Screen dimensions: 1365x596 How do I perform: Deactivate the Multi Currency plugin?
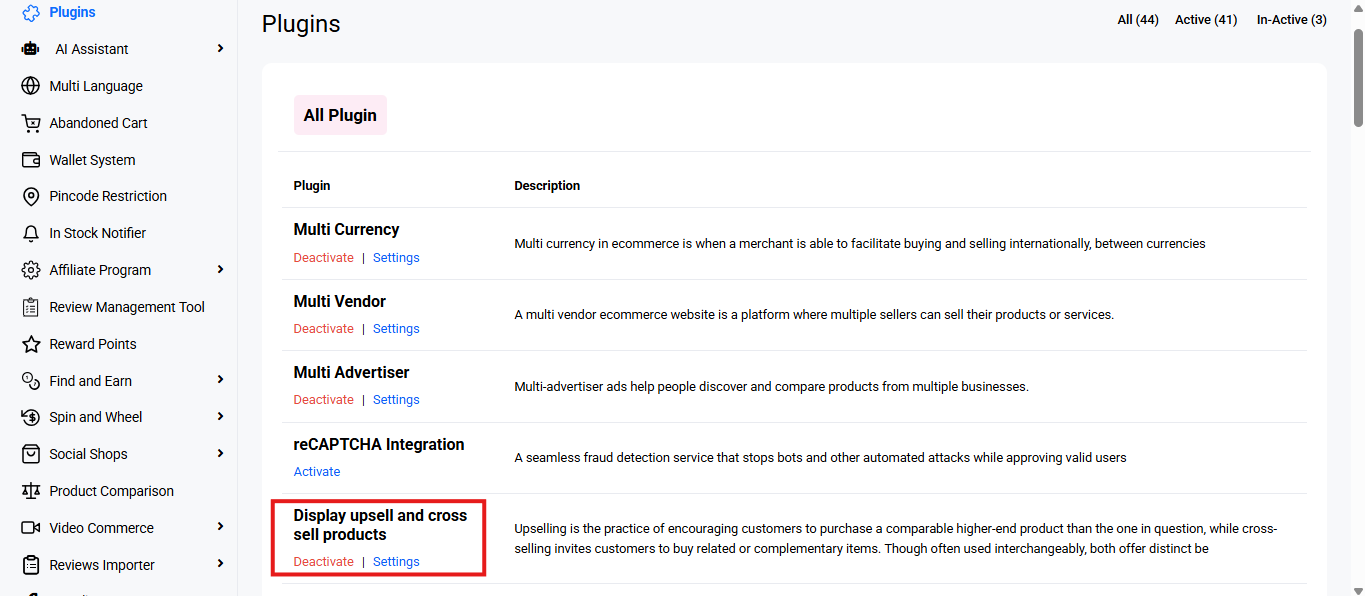[x=323, y=258]
